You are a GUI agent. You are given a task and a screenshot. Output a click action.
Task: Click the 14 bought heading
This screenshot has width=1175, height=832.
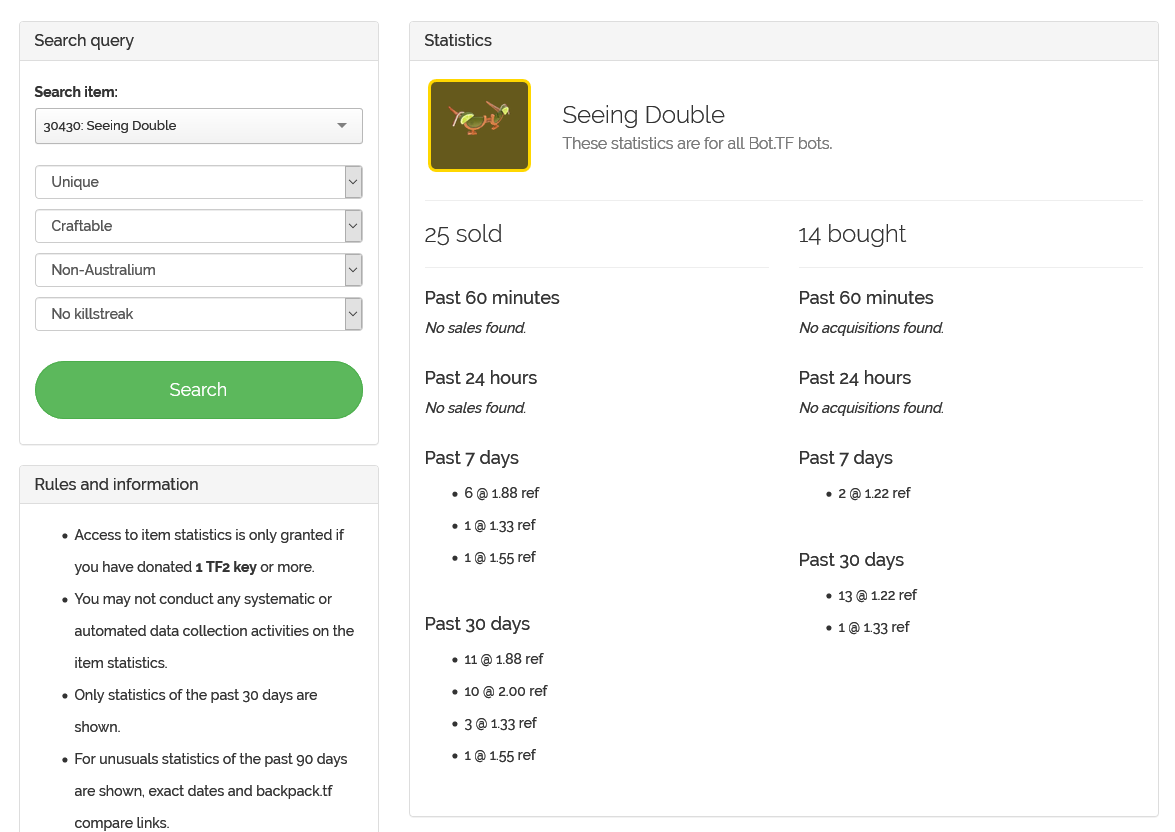852,234
